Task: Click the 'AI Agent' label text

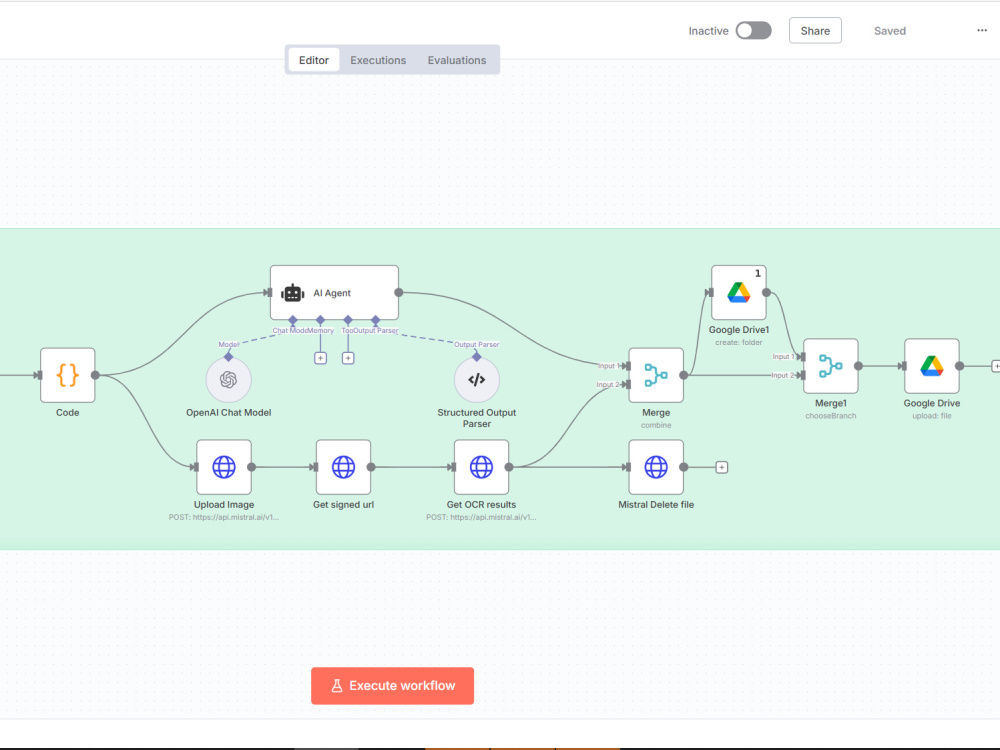Action: [x=332, y=293]
